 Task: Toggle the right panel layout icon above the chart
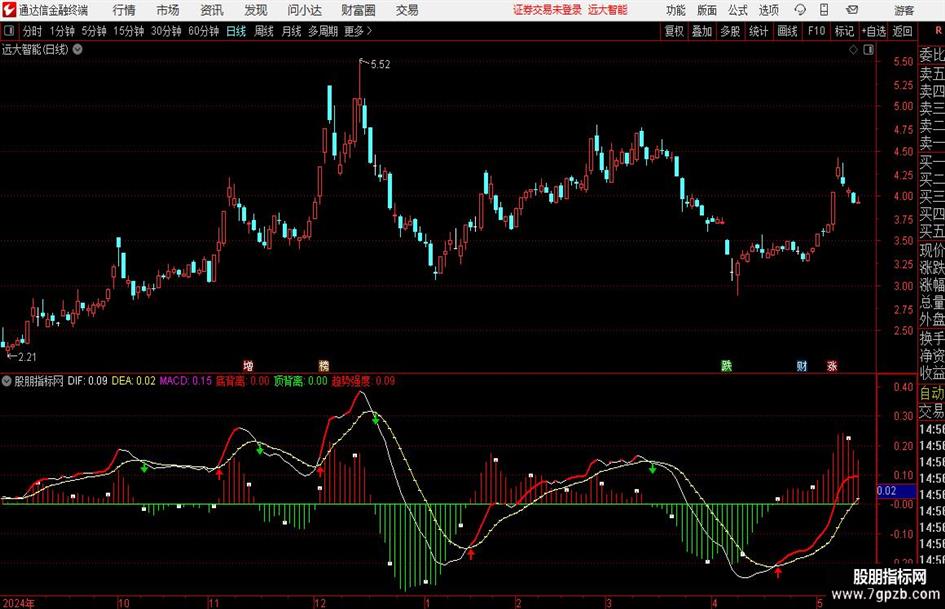click(x=868, y=50)
